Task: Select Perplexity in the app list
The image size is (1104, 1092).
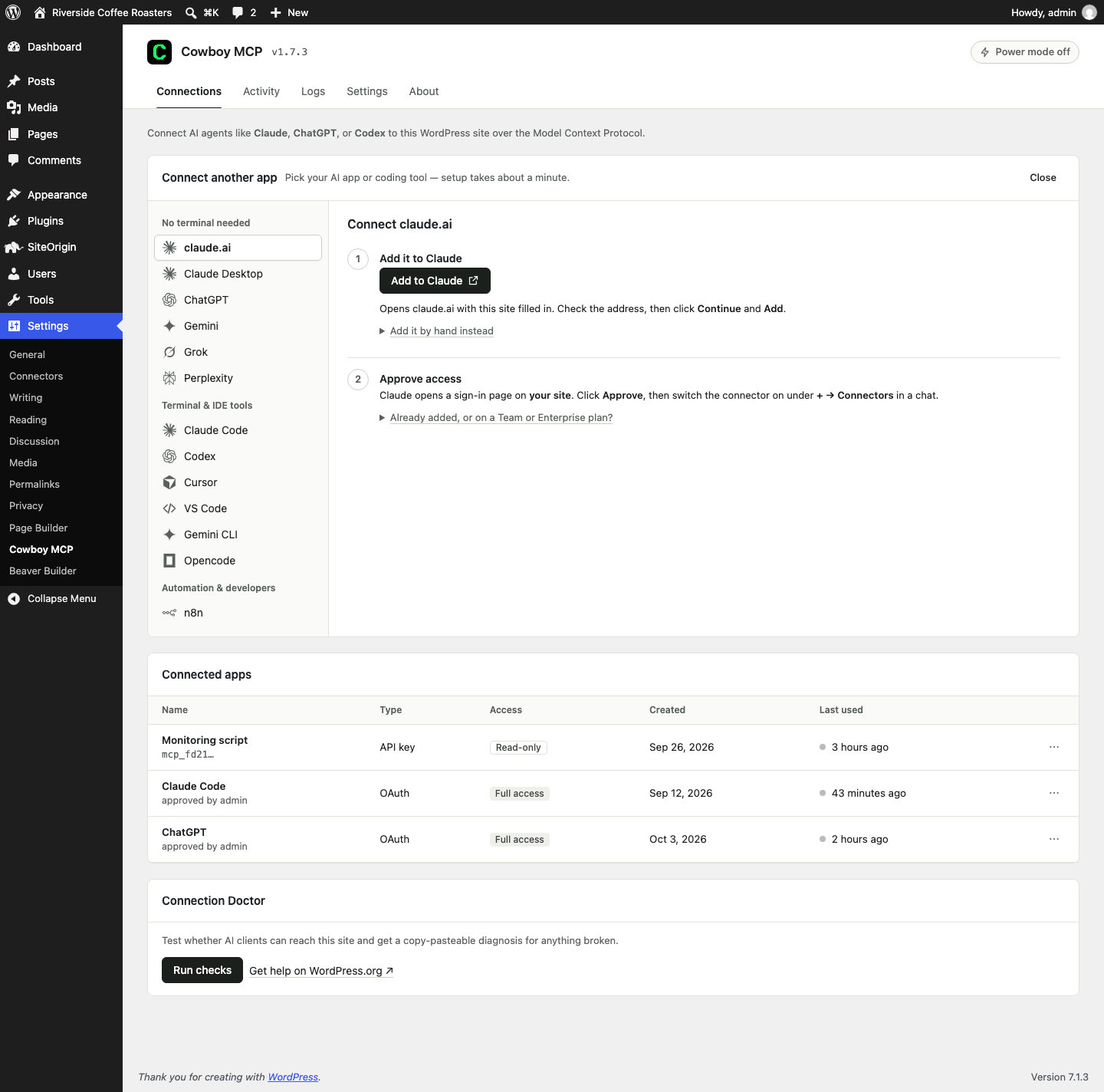Action: pyautogui.click(x=238, y=378)
